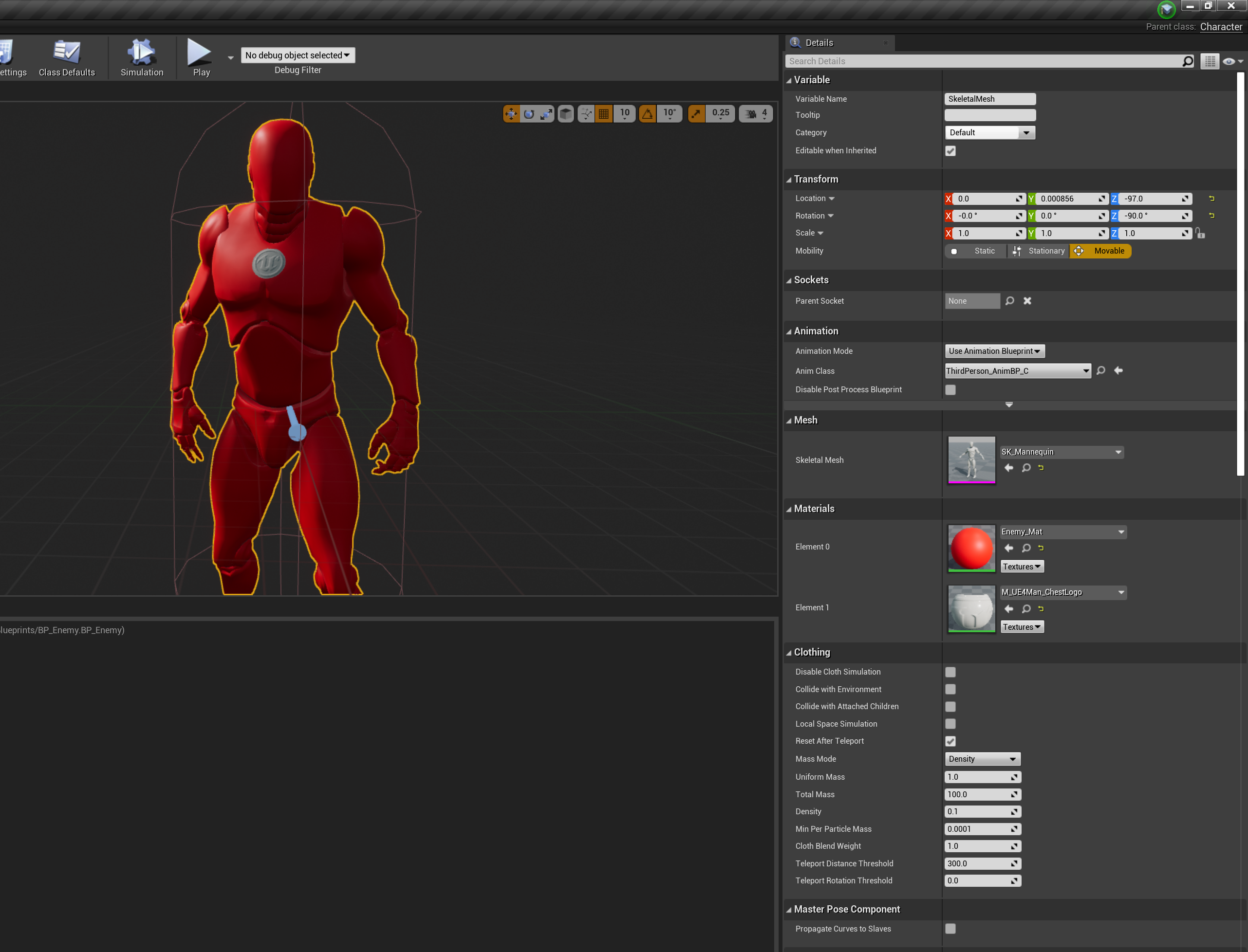Select the Rotate tool in viewport toolbar

click(x=529, y=113)
